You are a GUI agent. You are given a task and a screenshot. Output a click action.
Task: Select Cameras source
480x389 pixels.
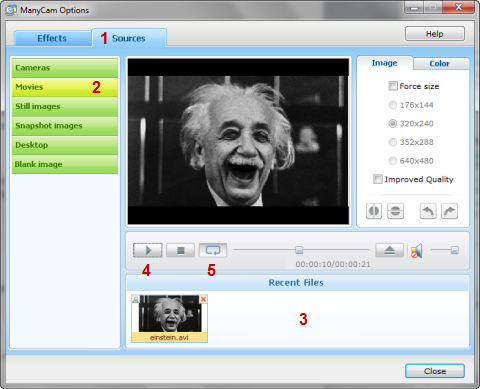tap(65, 68)
